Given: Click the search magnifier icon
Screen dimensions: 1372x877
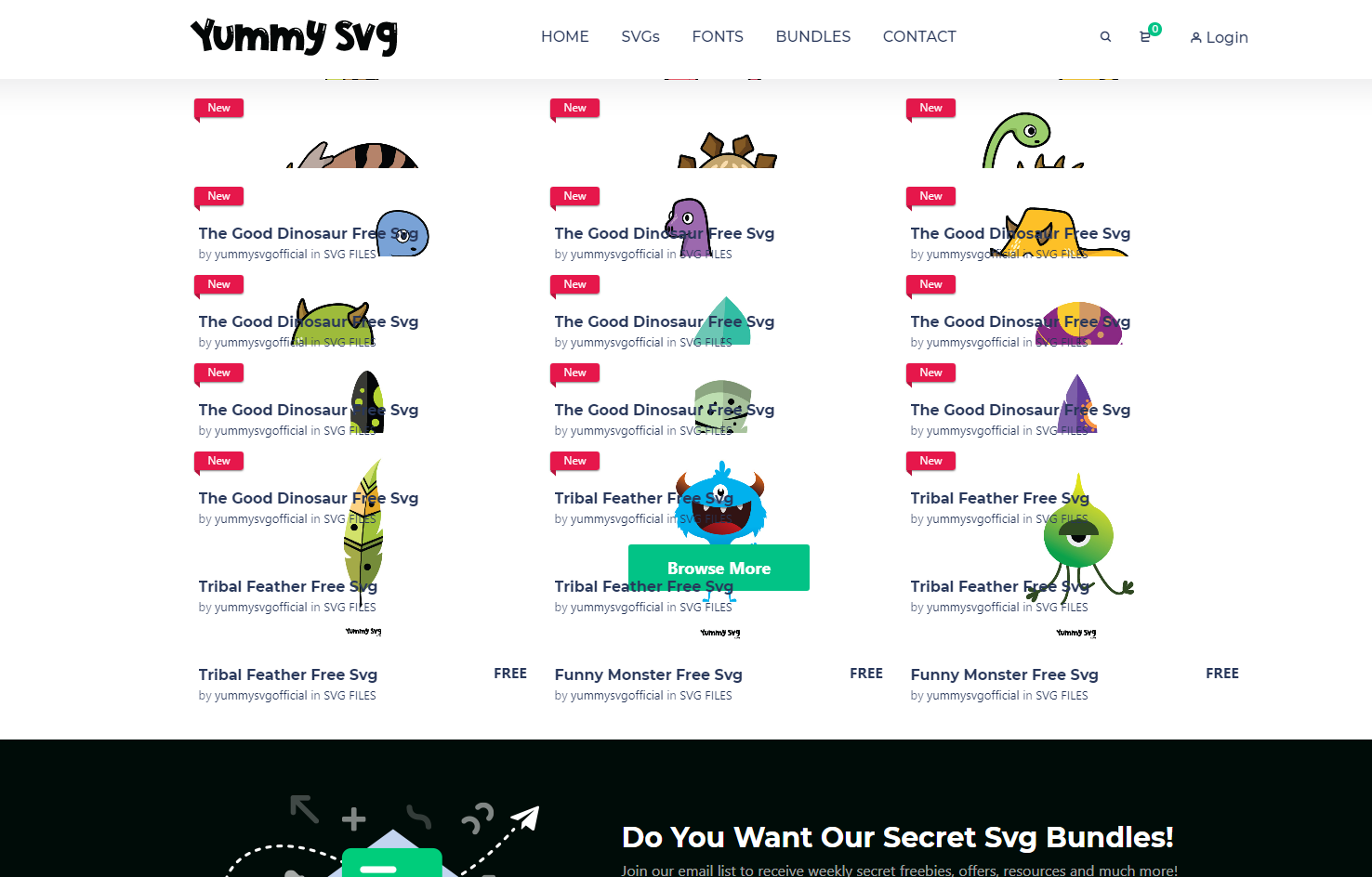Looking at the screenshot, I should click(x=1105, y=37).
